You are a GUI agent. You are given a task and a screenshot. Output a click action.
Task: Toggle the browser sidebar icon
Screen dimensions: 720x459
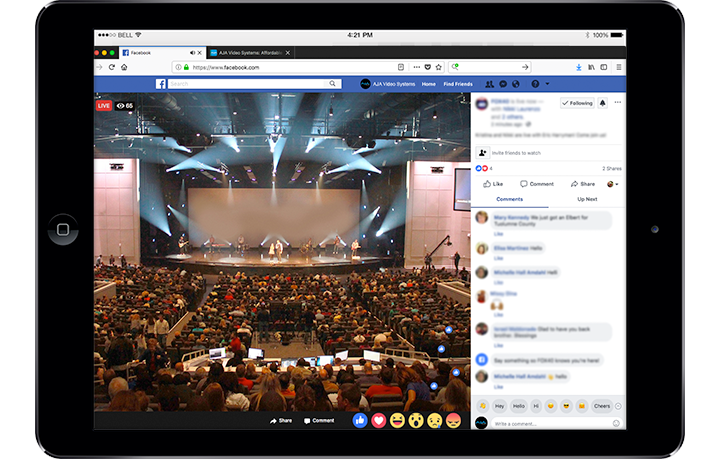[604, 67]
